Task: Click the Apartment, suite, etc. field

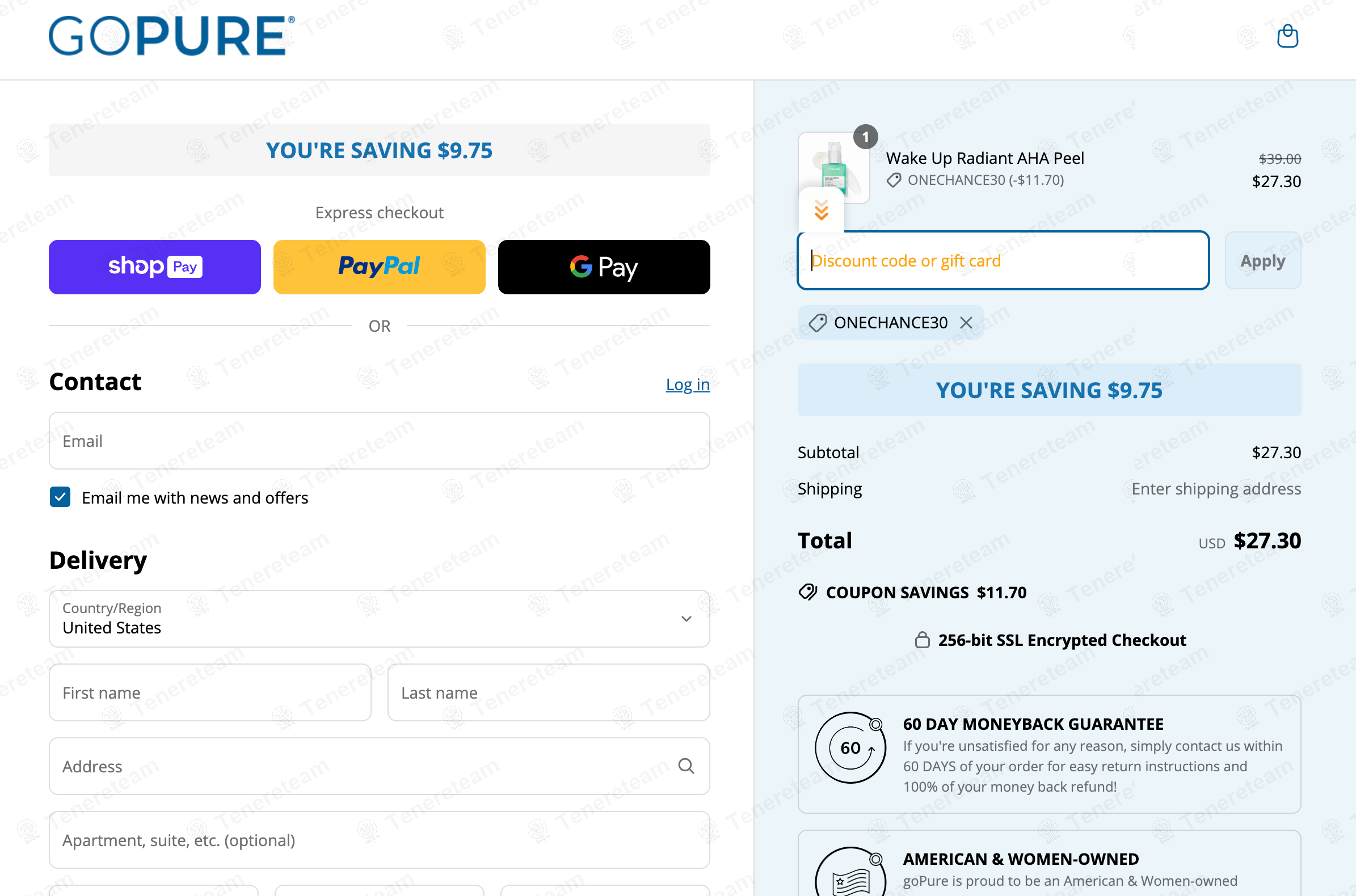Action: (379, 840)
